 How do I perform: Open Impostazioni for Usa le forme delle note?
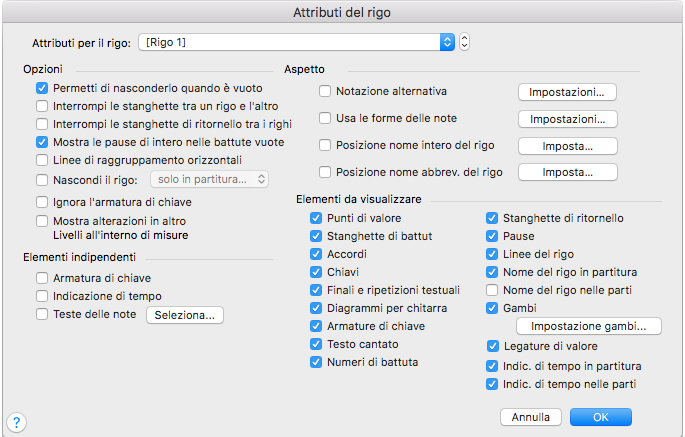(567, 119)
